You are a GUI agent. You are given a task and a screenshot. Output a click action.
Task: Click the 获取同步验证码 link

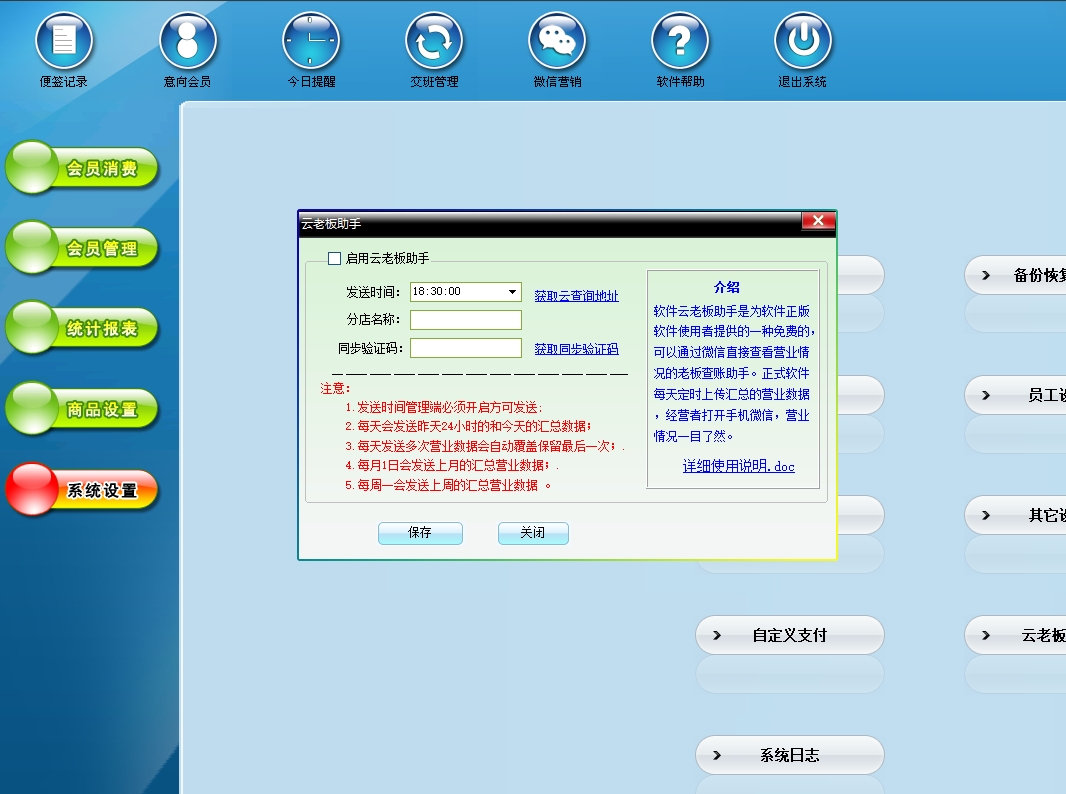[576, 349]
